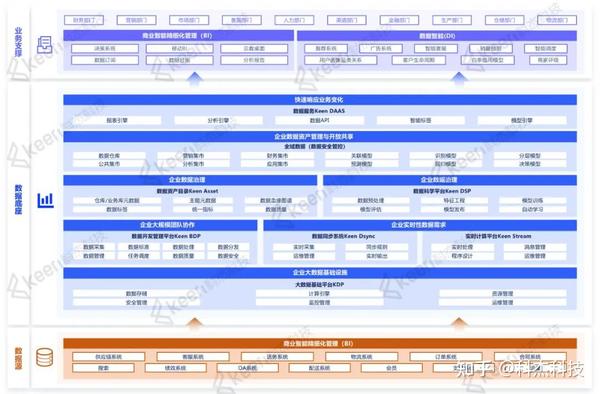600x394 pixels.
Task: Click the 数据同步系统Keen Dsync title
Action: pyautogui.click(x=343, y=236)
